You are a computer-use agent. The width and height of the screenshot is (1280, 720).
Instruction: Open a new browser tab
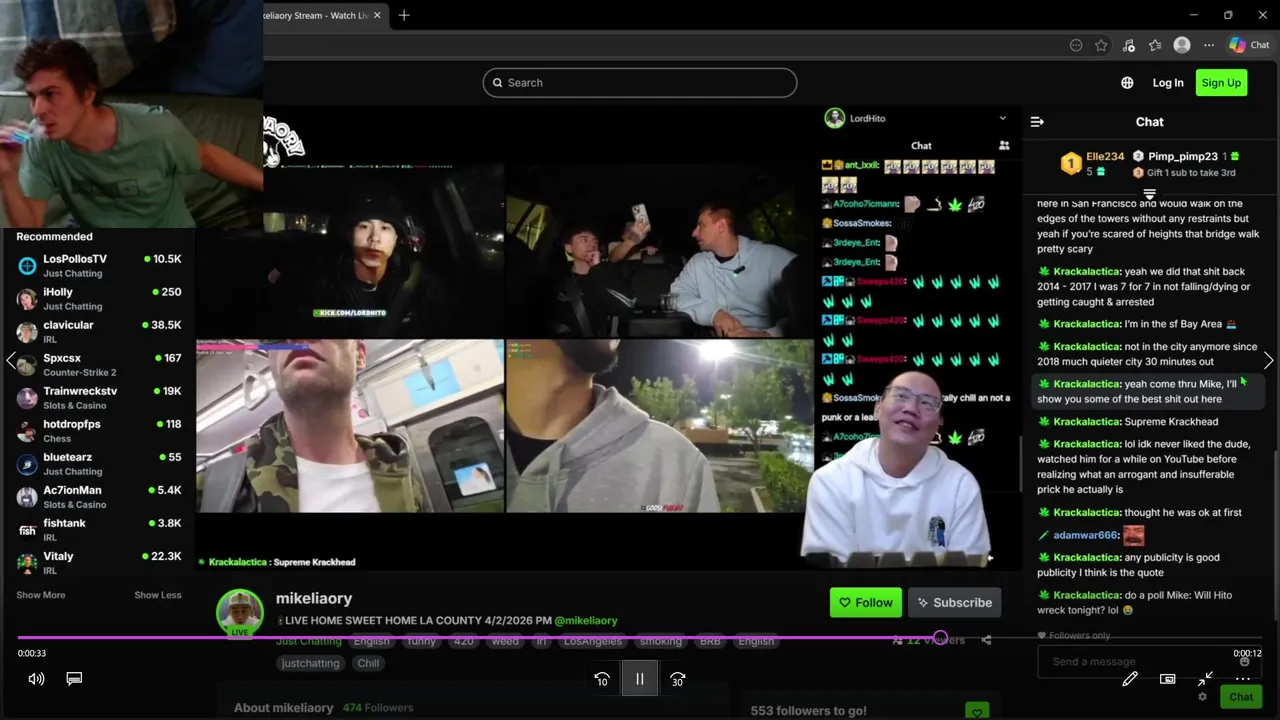tap(404, 15)
